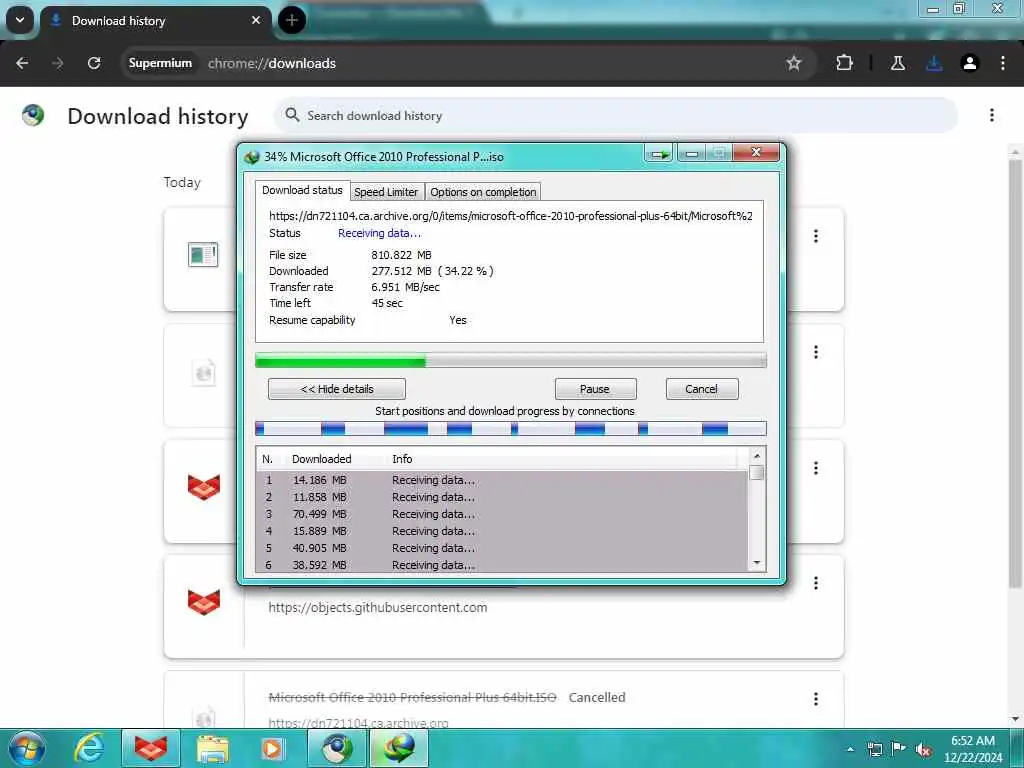This screenshot has height=768, width=1024.
Task: Click connections list scroll down arrow
Action: tap(757, 562)
